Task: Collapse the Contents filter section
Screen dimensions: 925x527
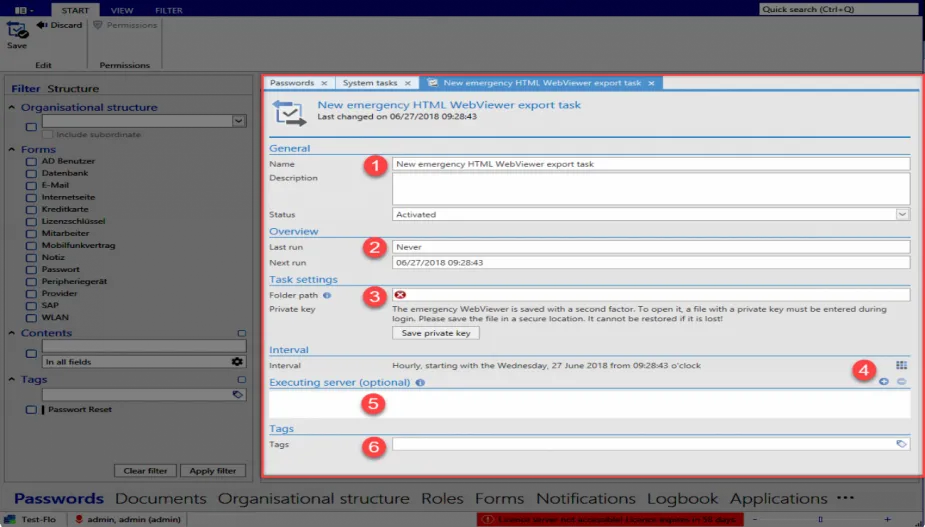Action: click(11, 333)
